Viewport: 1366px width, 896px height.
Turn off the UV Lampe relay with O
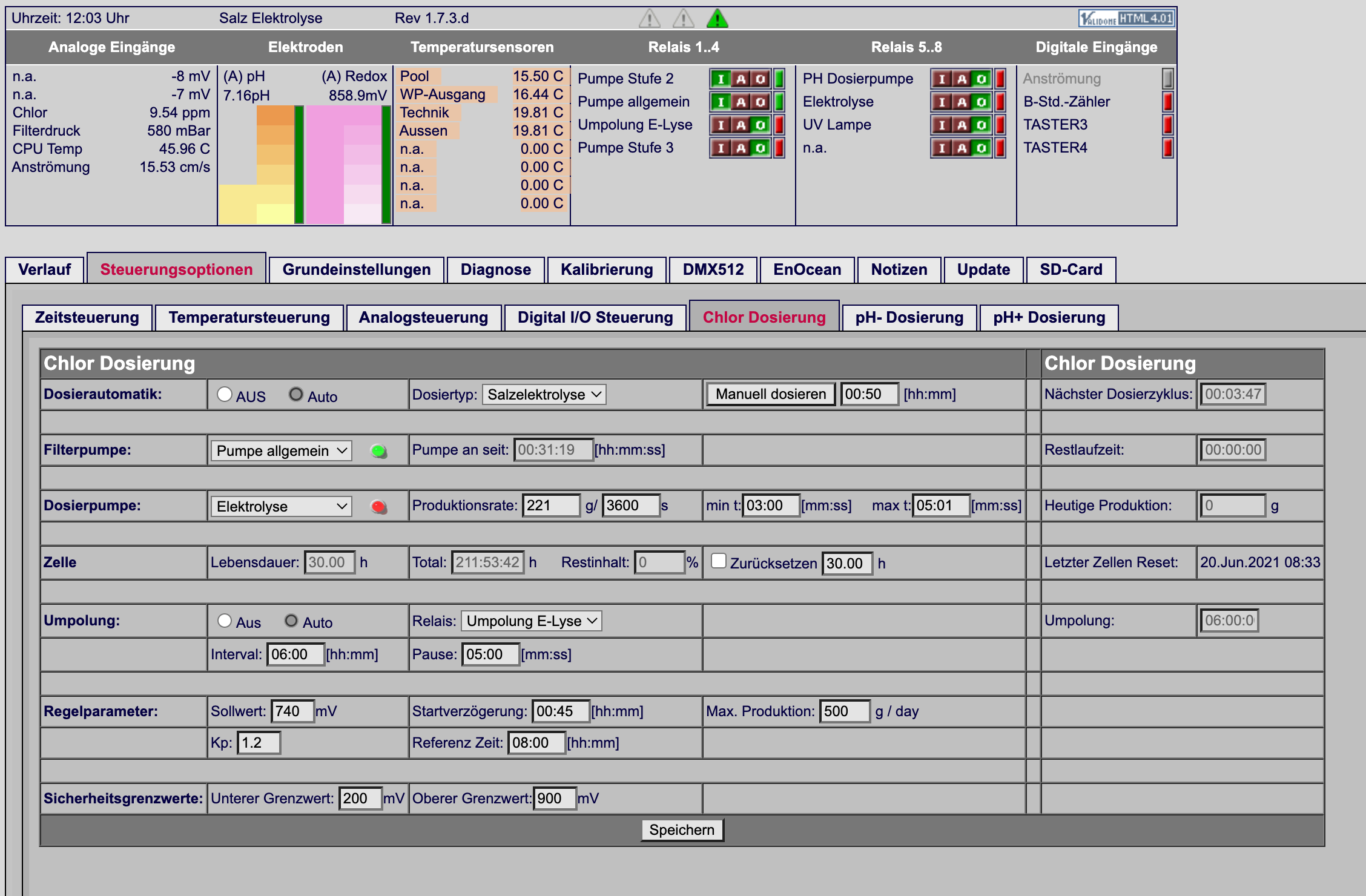point(982,125)
